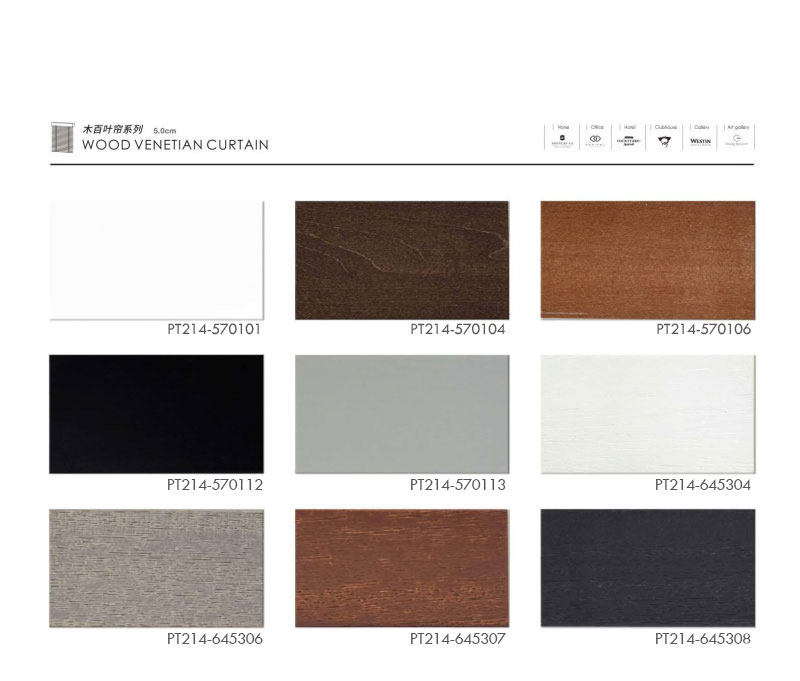Pick the reddish brown PT214-645307 swatch
This screenshot has height=681, width=800.
pyautogui.click(x=401, y=568)
